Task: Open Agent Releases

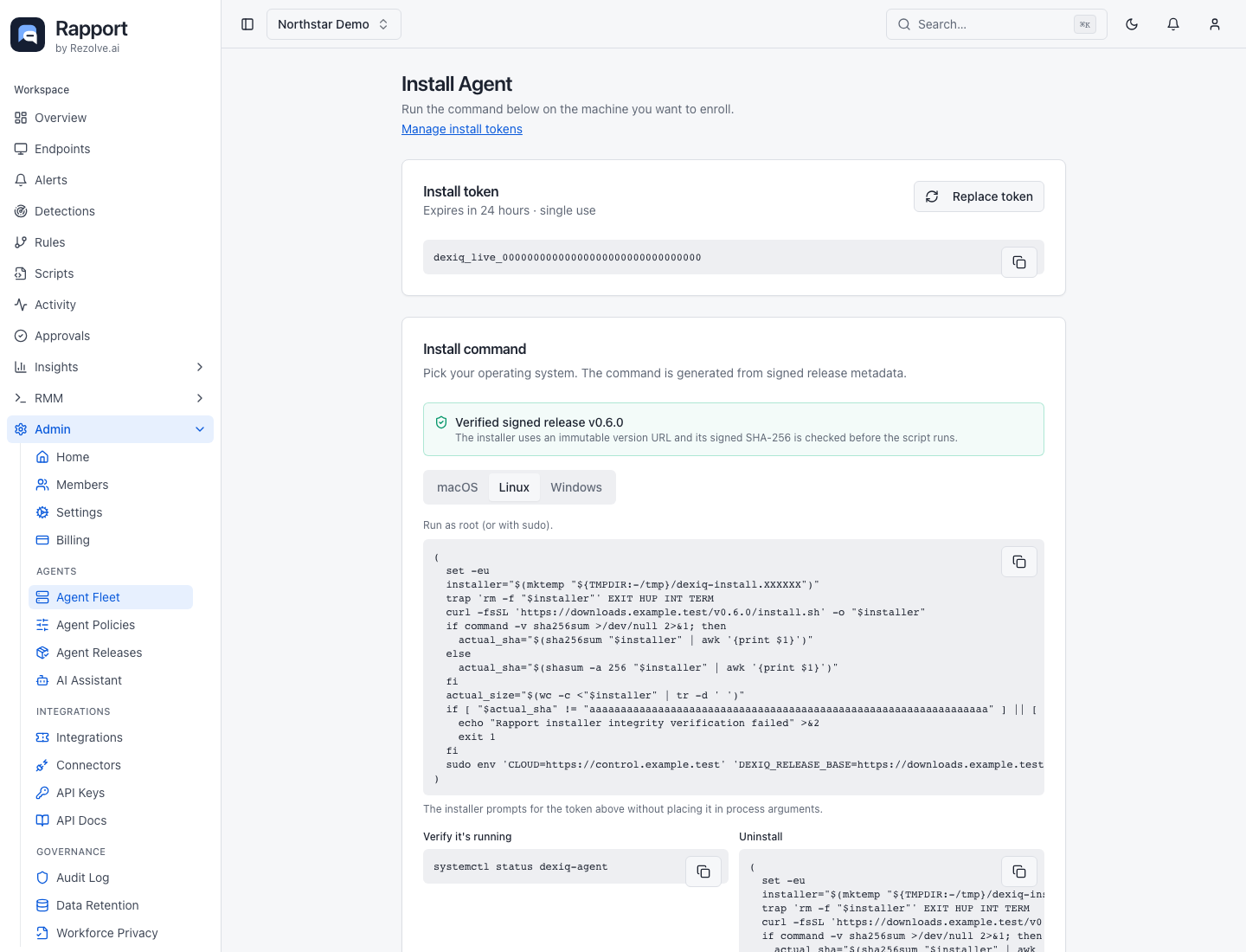Action: pos(111,653)
